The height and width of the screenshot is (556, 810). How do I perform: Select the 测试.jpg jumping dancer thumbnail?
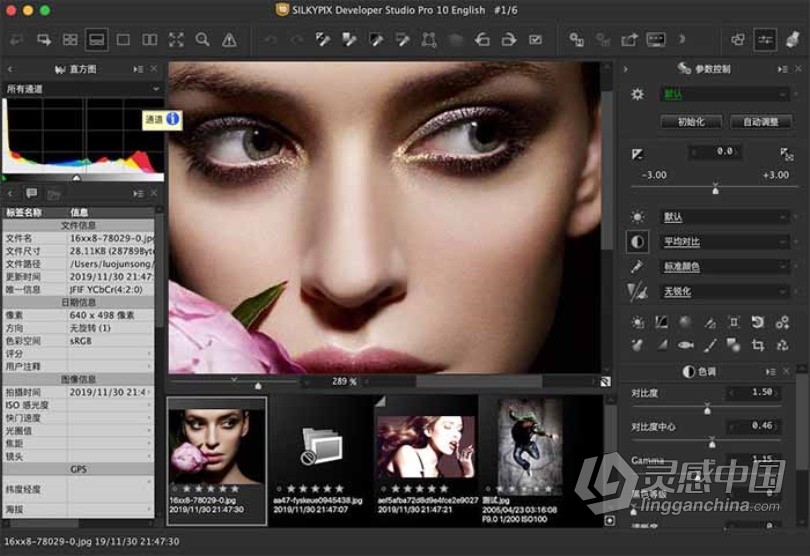529,460
